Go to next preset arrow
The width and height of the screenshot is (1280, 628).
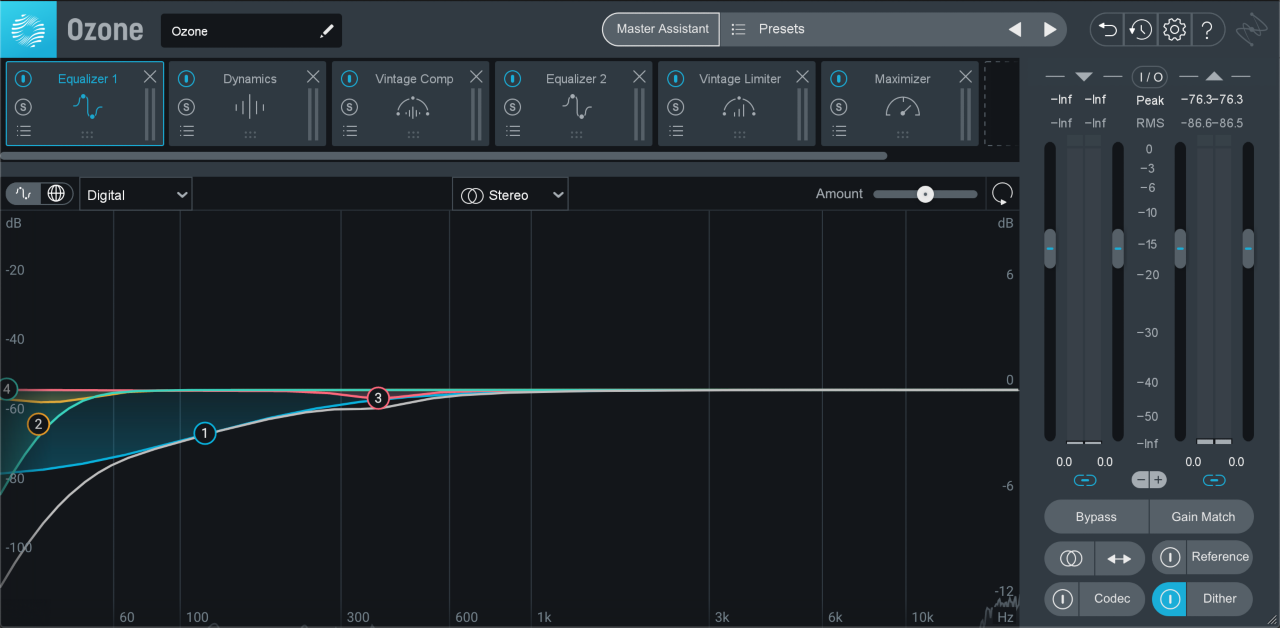1050,29
